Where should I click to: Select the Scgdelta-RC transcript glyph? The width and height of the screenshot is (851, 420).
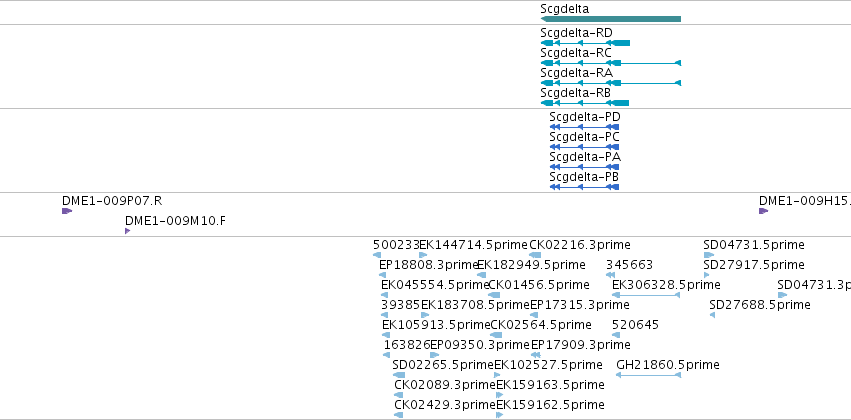coord(611,63)
